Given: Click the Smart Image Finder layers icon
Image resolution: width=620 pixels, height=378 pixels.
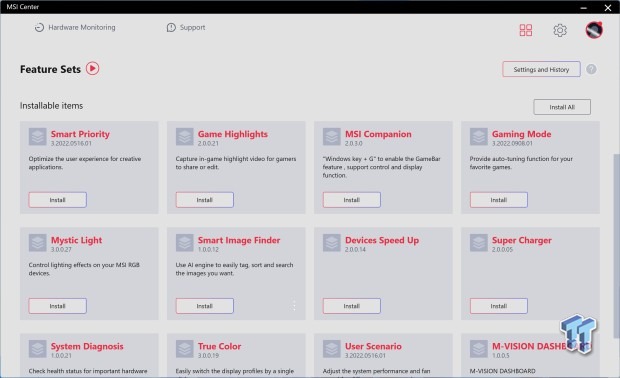Looking at the screenshot, I should pos(185,243).
